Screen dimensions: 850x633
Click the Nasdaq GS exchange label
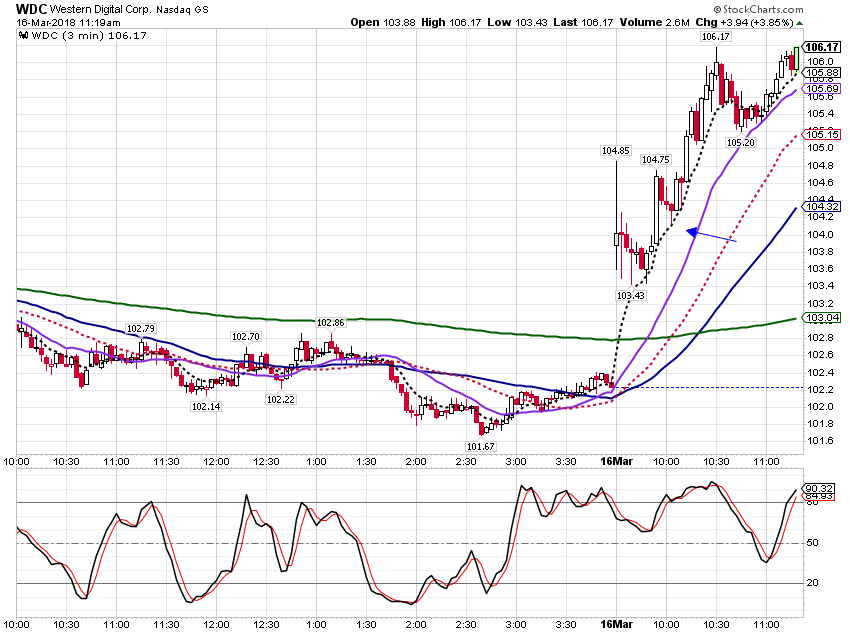coord(183,10)
